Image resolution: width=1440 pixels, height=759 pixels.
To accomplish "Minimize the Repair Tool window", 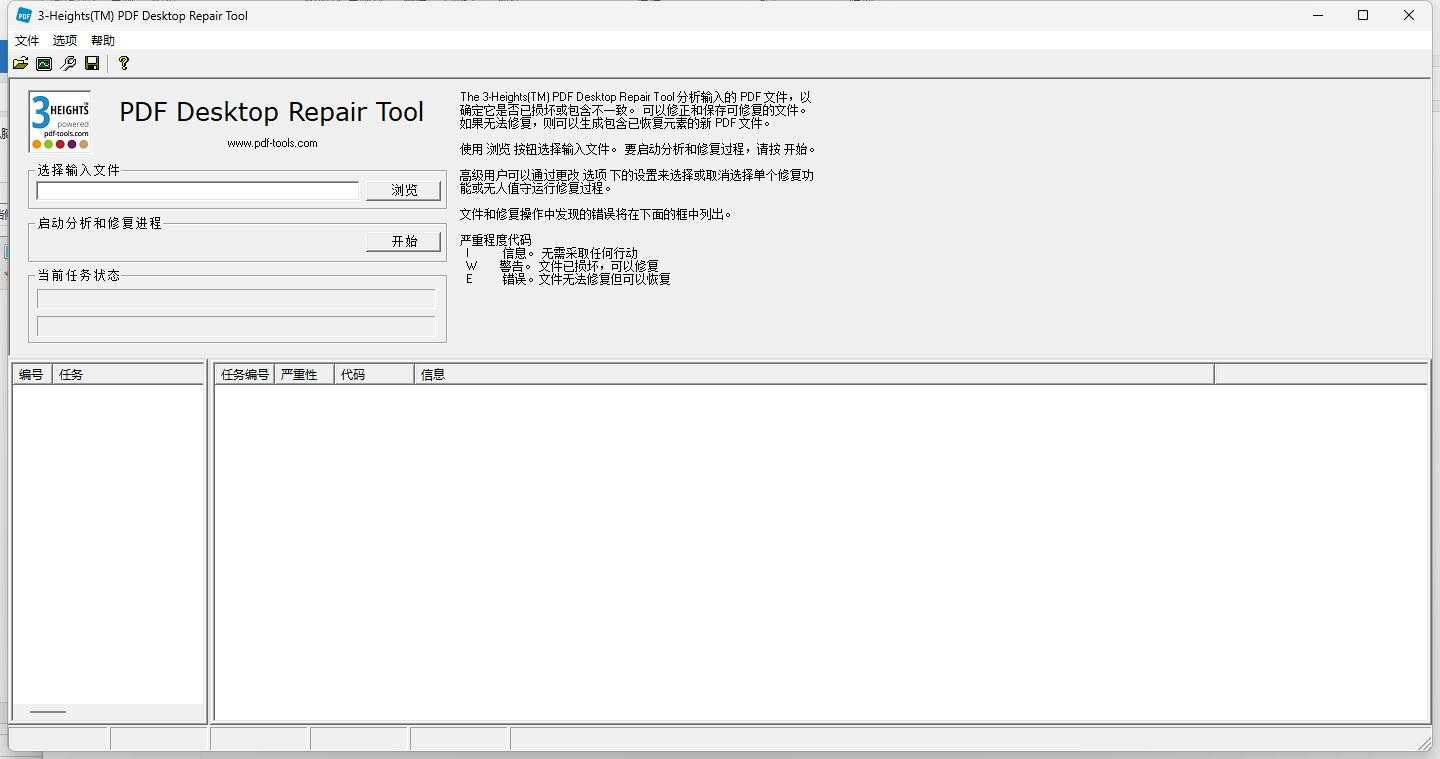I will click(x=1317, y=15).
